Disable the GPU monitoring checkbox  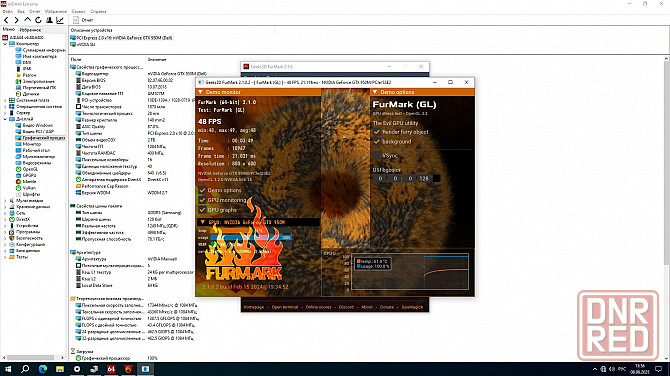click(x=203, y=200)
